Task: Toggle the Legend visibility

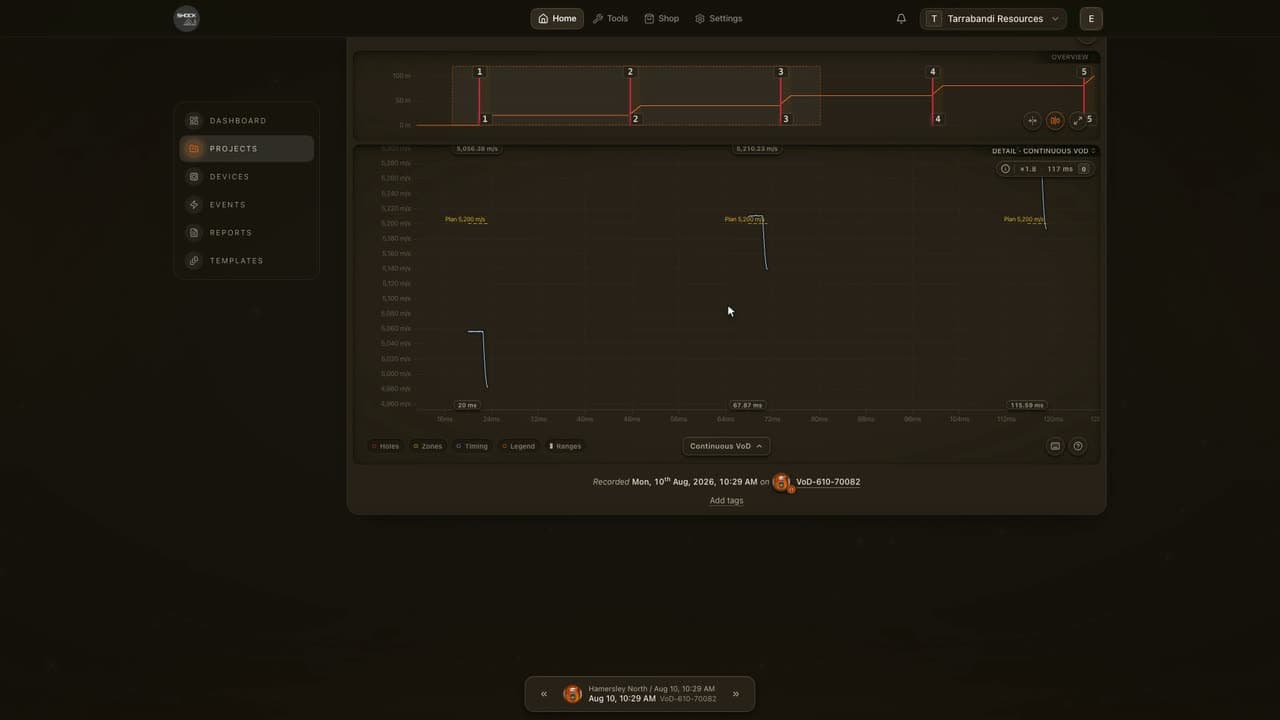Action: pos(519,446)
